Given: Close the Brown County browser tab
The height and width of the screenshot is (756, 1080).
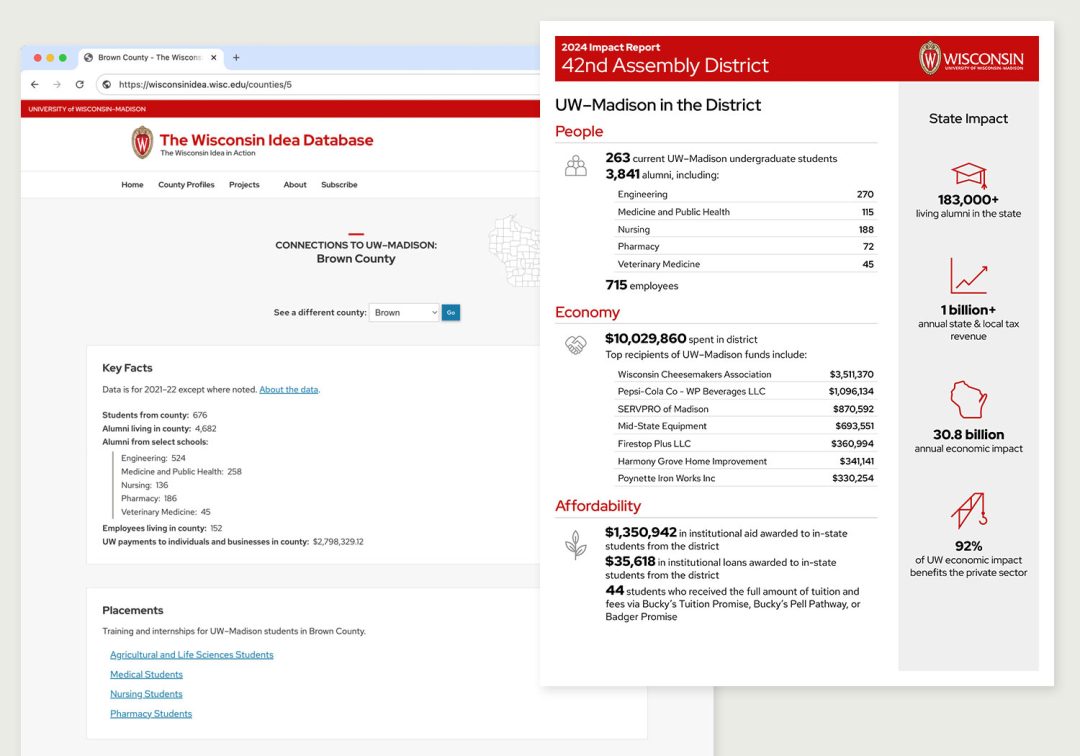Looking at the screenshot, I should pyautogui.click(x=214, y=58).
